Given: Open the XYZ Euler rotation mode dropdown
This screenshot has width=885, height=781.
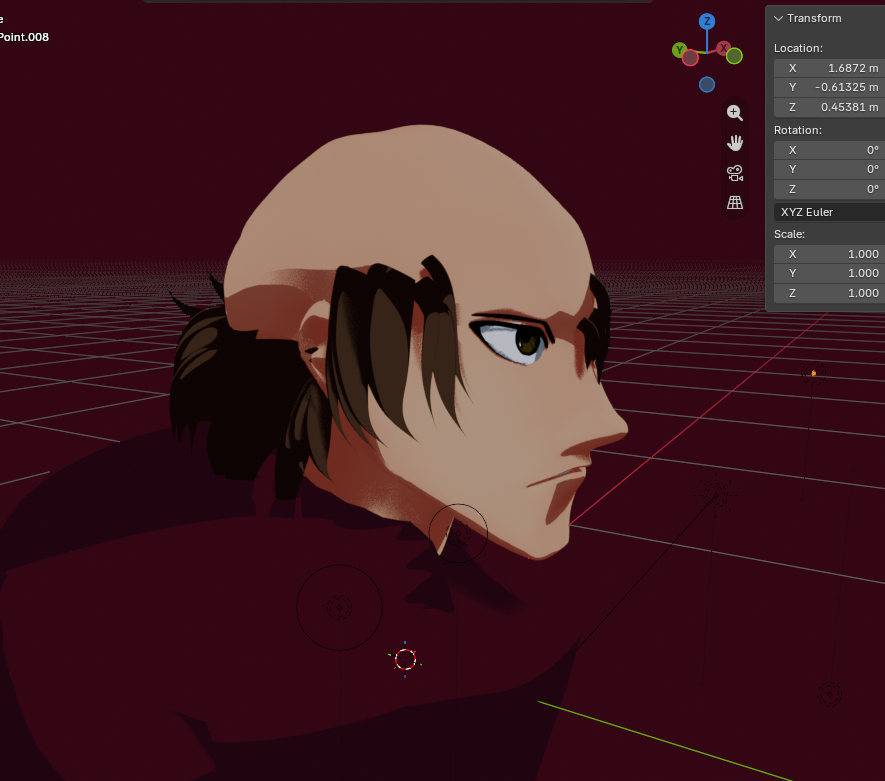Looking at the screenshot, I should pos(829,212).
